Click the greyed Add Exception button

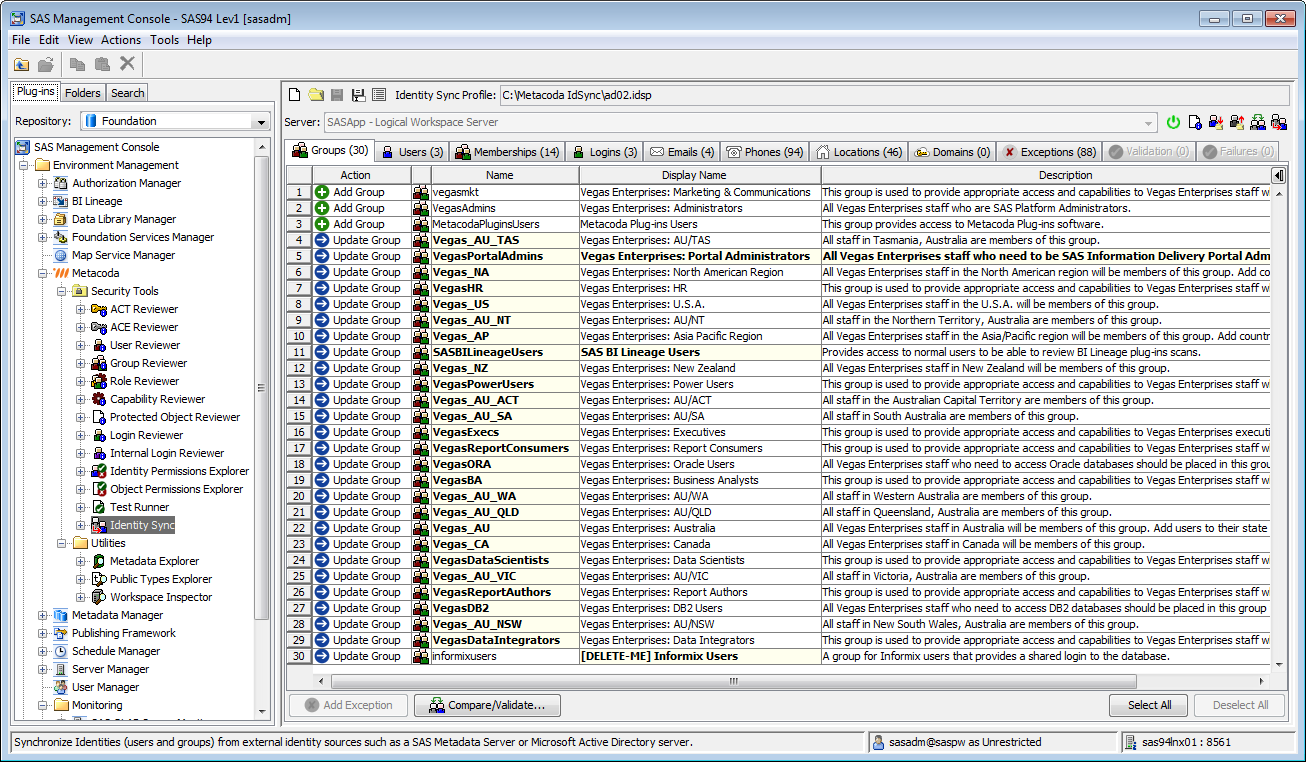[348, 705]
